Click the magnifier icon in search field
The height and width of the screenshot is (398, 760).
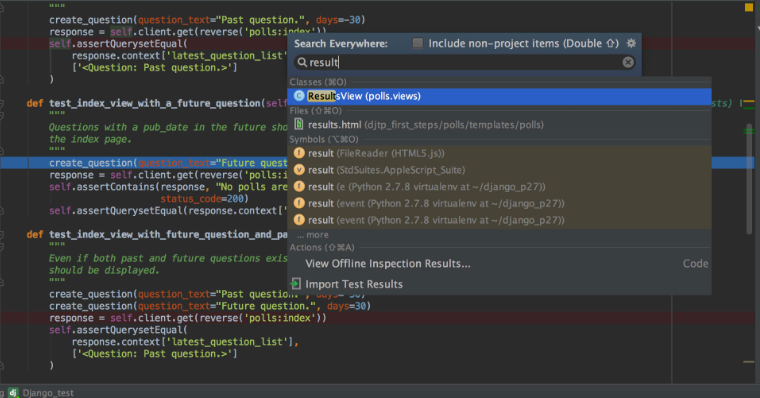pyautogui.click(x=302, y=62)
